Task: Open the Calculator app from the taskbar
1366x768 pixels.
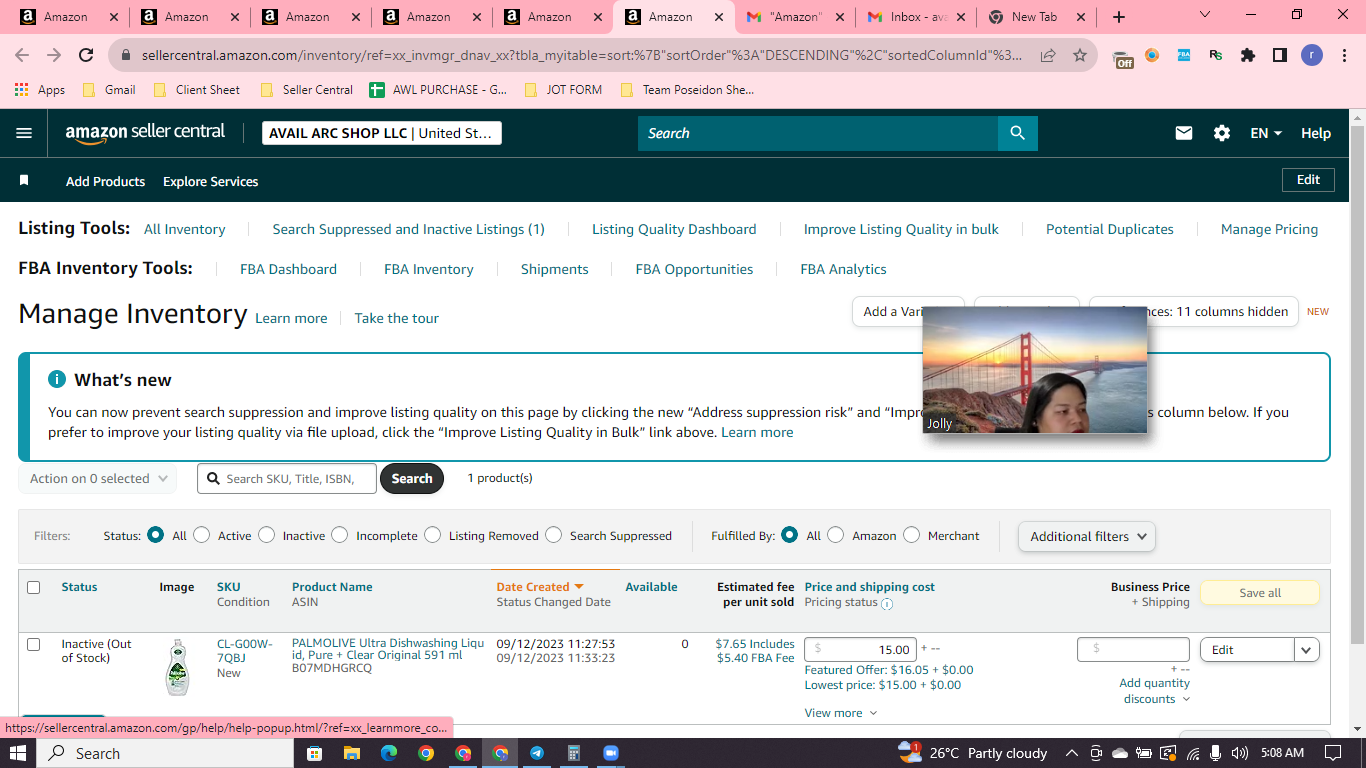Action: (574, 753)
